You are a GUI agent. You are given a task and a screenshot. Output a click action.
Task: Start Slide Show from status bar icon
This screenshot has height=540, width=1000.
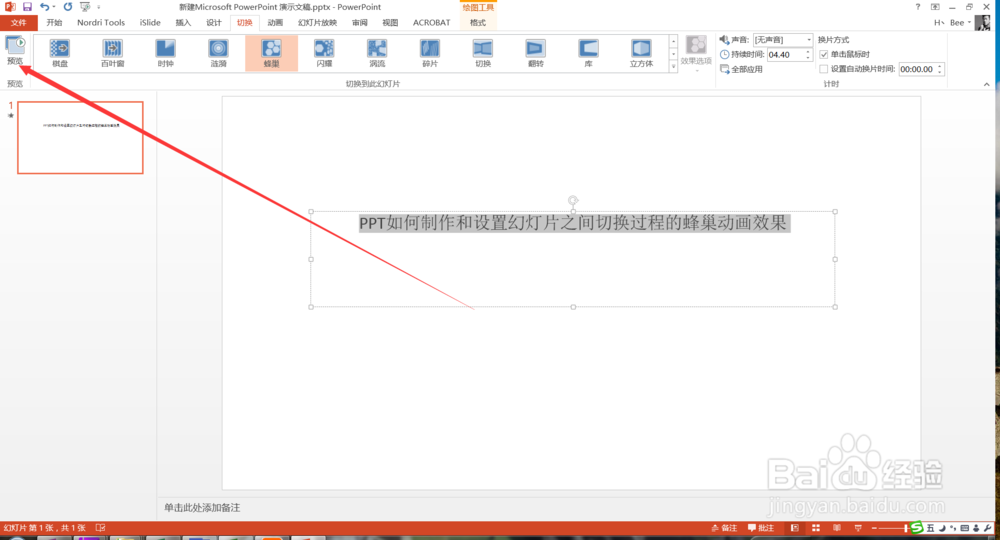pos(858,528)
